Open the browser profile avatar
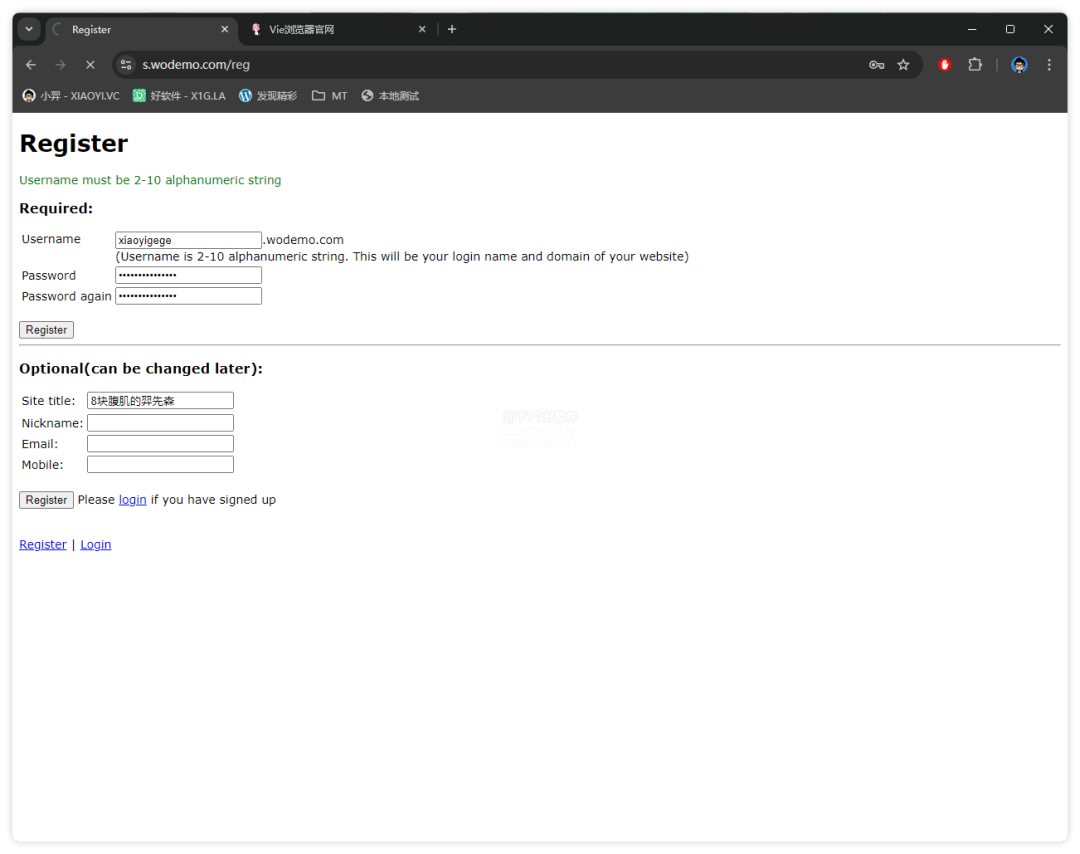The height and width of the screenshot is (854, 1080). tap(1019, 65)
